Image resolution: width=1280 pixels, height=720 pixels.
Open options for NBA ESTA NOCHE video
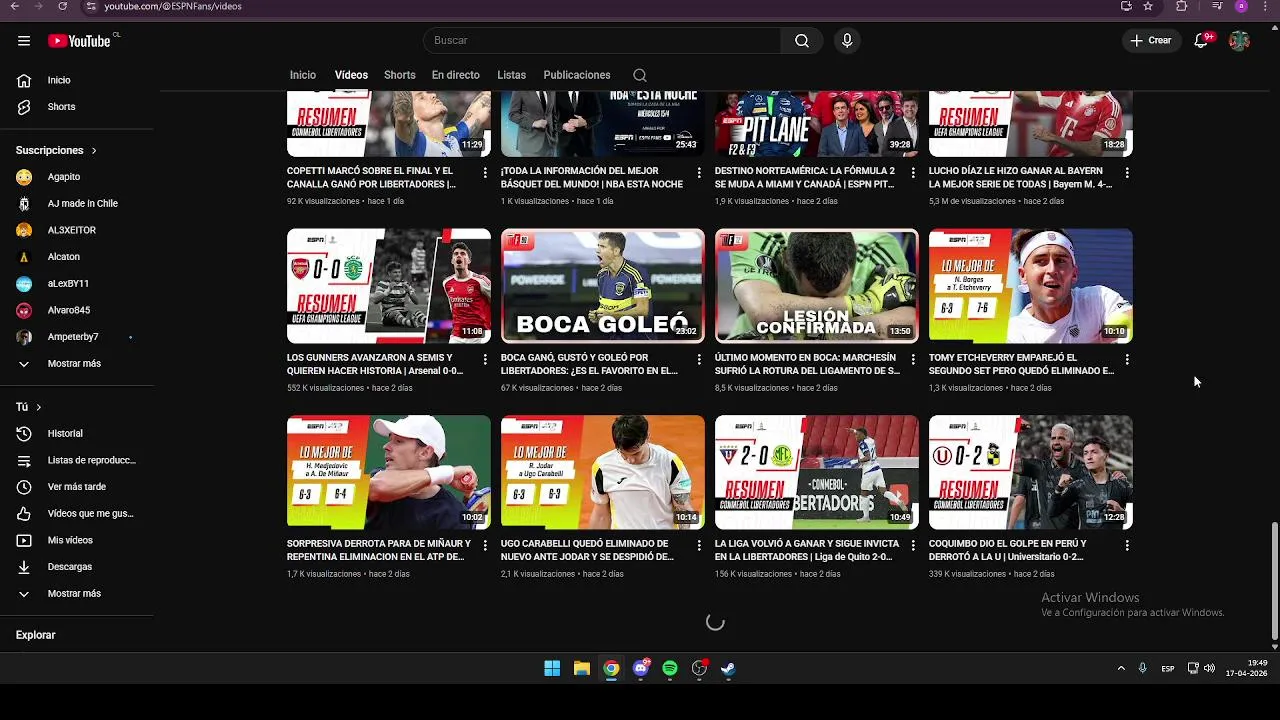click(699, 173)
